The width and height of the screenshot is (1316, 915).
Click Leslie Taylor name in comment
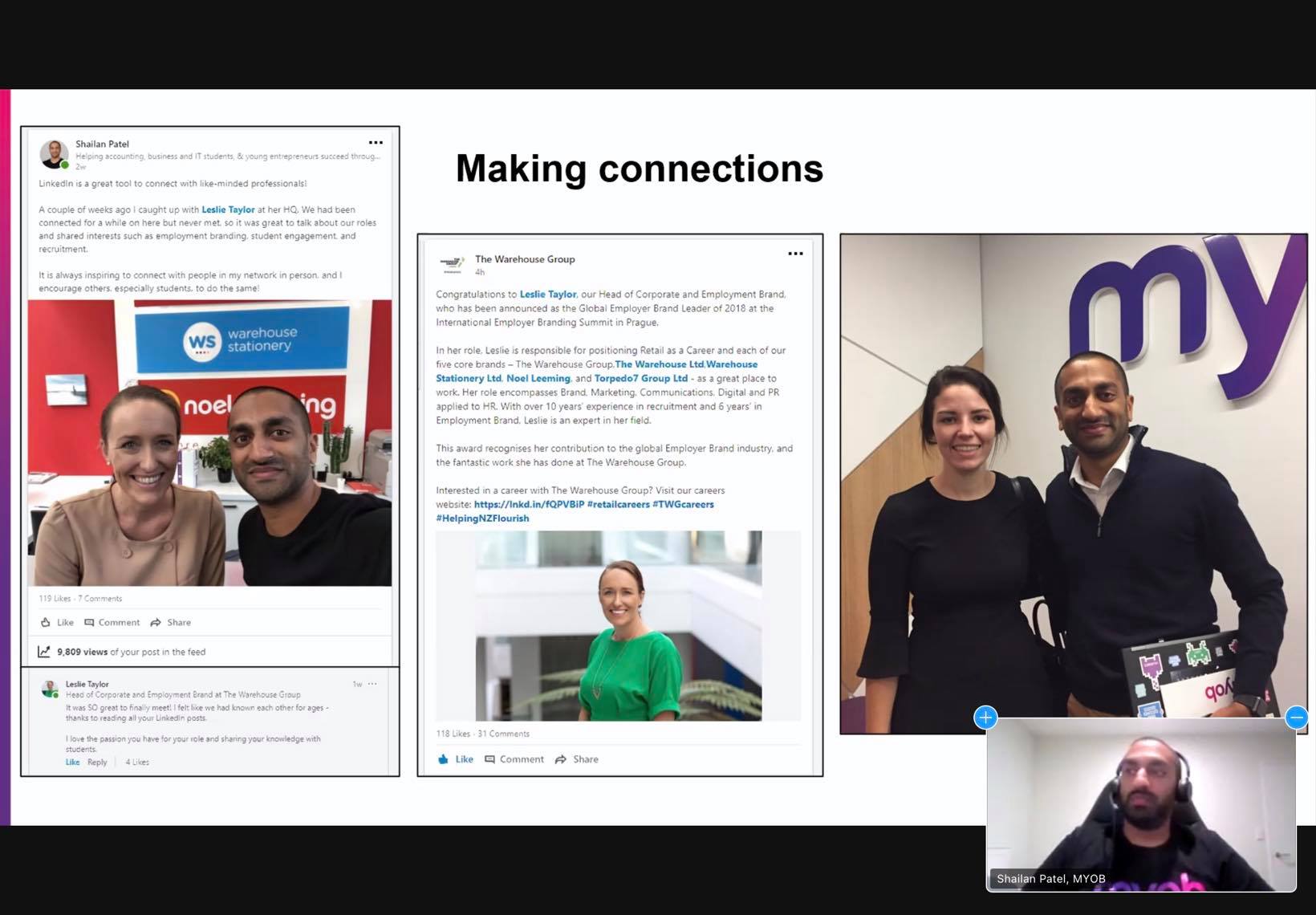tap(87, 684)
